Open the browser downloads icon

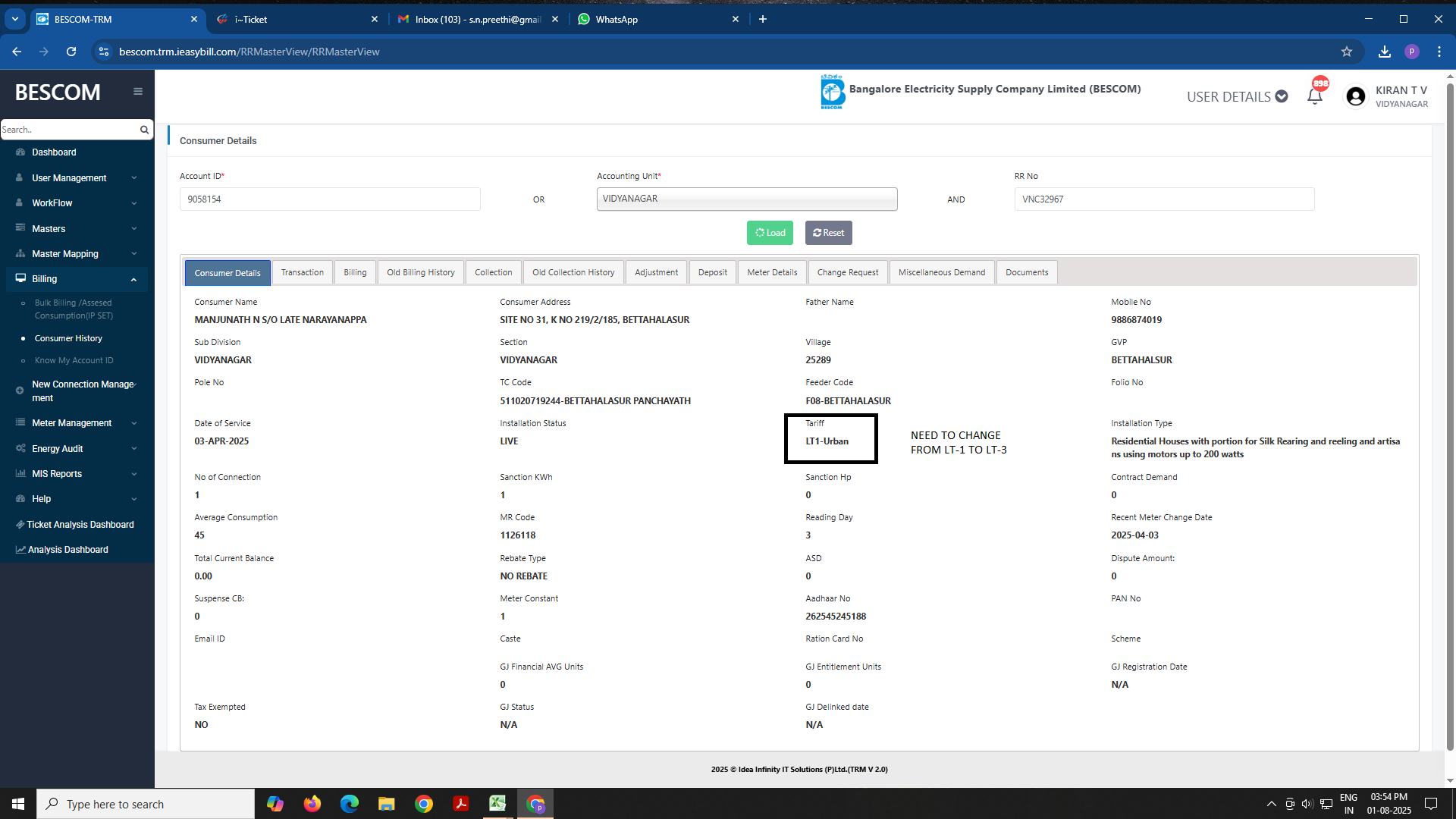[1384, 52]
